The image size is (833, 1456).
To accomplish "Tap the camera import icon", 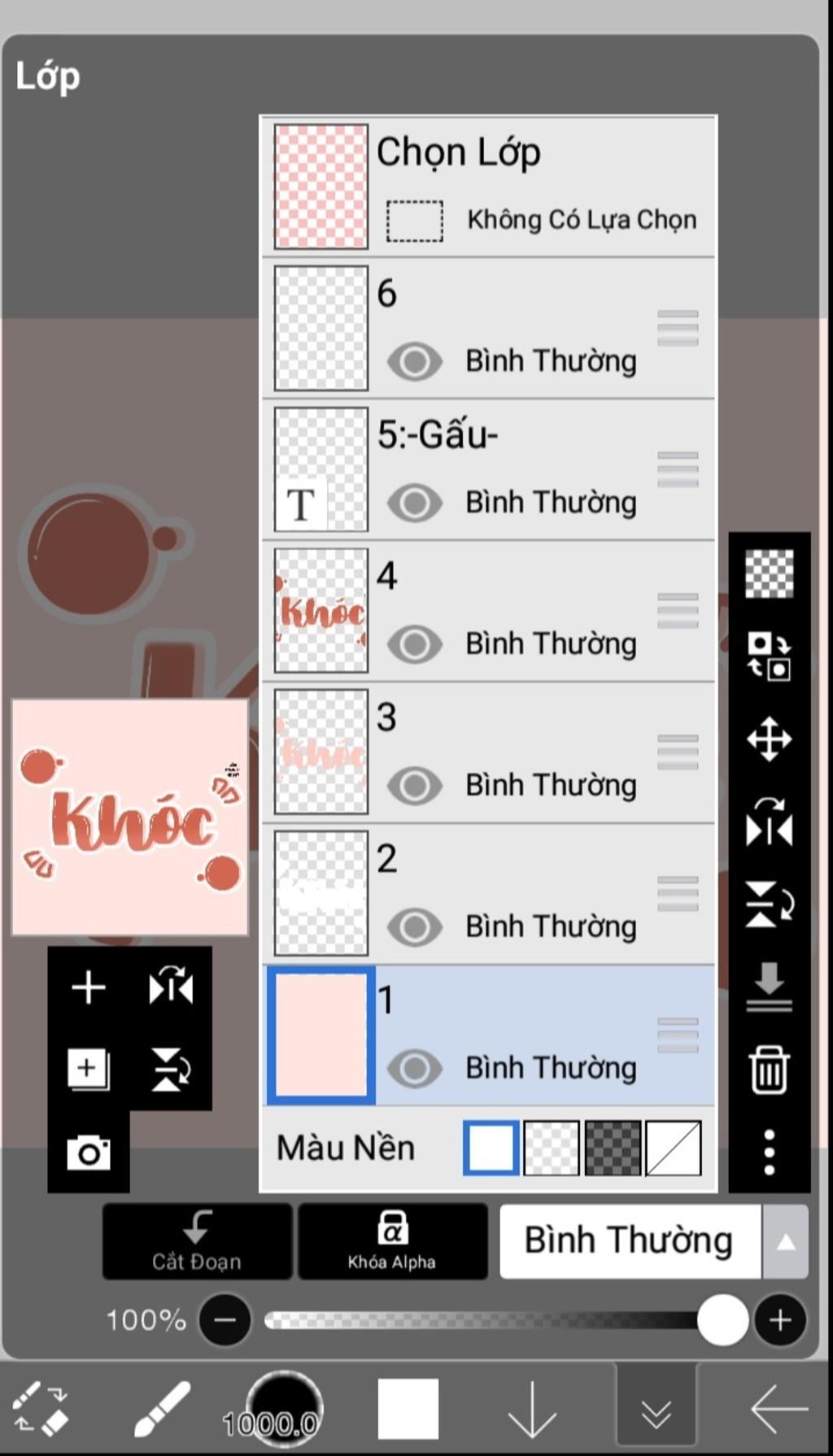I will click(89, 1153).
